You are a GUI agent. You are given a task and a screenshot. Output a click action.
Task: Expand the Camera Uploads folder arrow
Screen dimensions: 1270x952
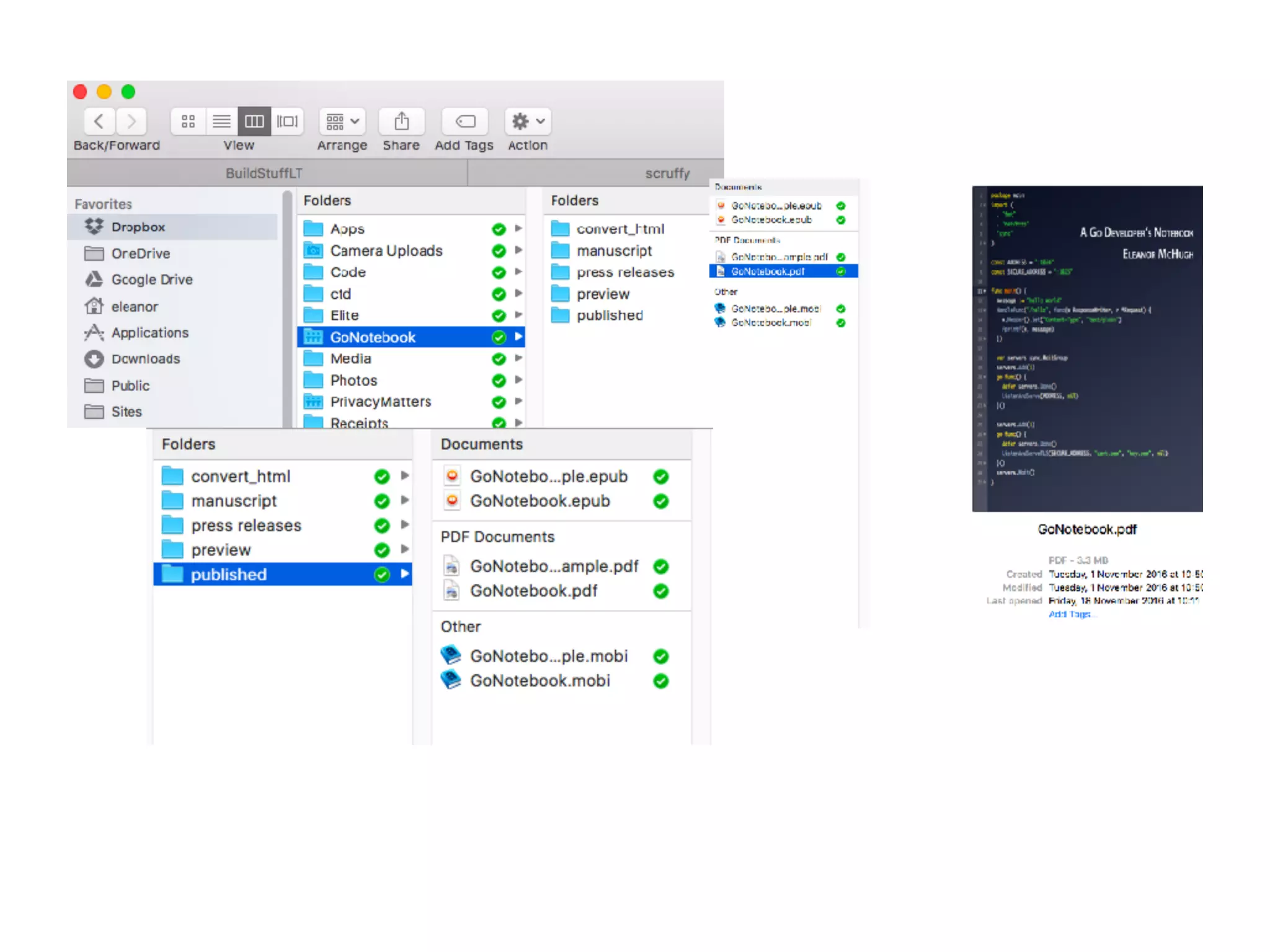click(x=518, y=250)
